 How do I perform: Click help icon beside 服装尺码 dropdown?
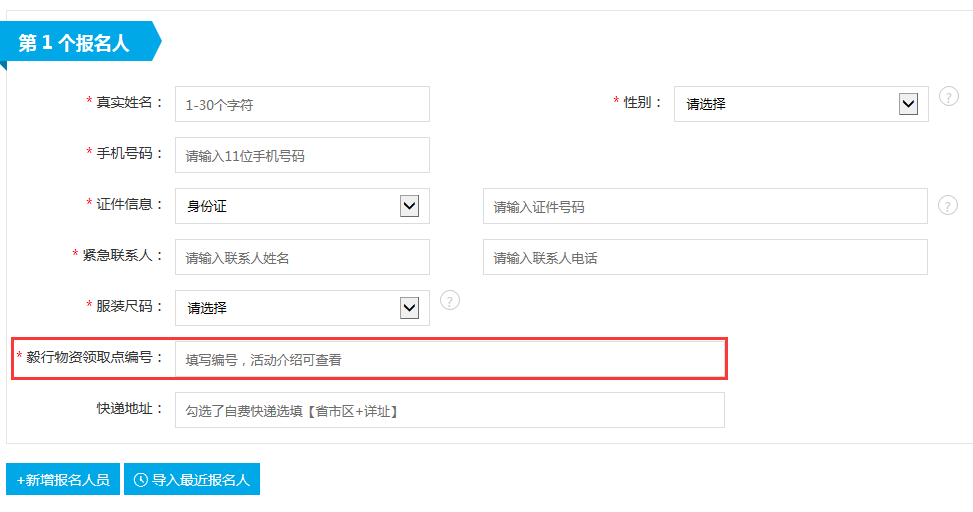click(x=449, y=301)
